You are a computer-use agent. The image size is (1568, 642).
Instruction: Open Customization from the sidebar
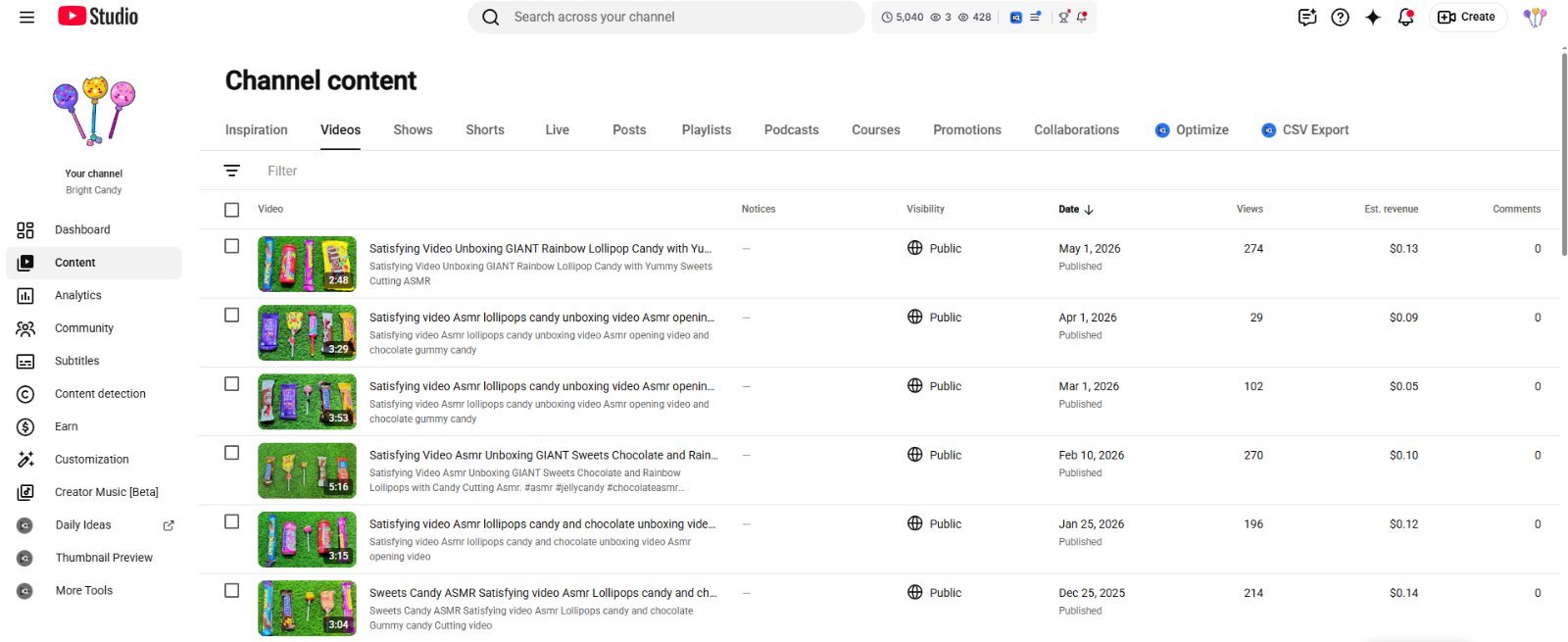tap(94, 460)
